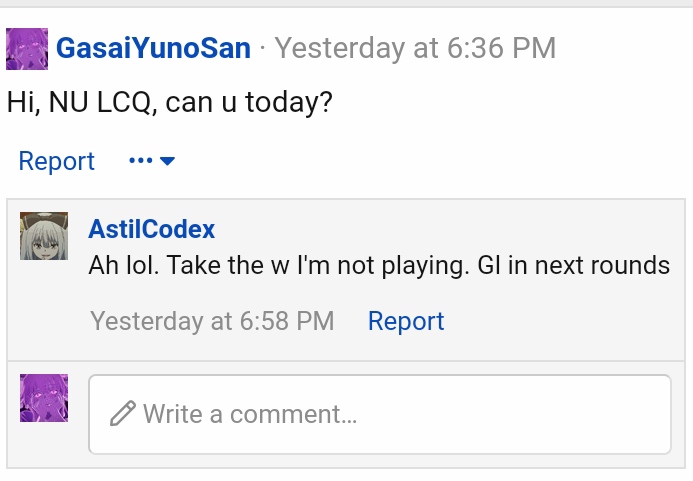Expand the caret arrow next to the three dots
Screen dimensions: 693x481
[x=168, y=161]
